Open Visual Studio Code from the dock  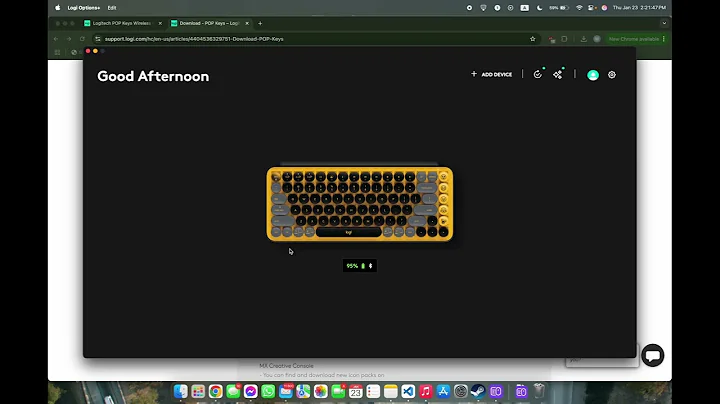408,392
